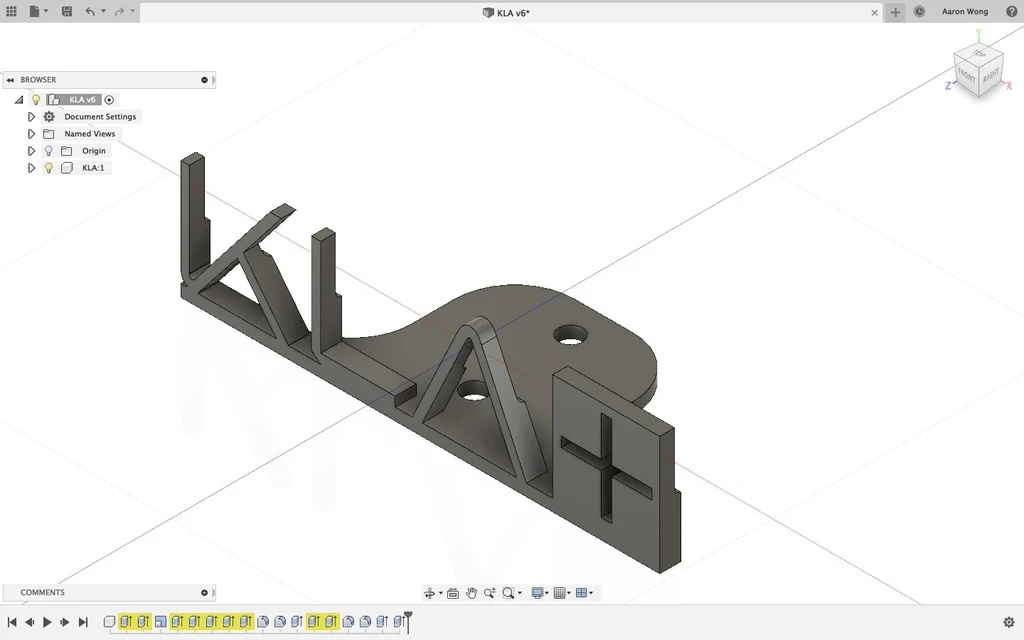Screen dimensions: 1024x640
Task: Jump to end of timeline
Action: click(x=83, y=622)
